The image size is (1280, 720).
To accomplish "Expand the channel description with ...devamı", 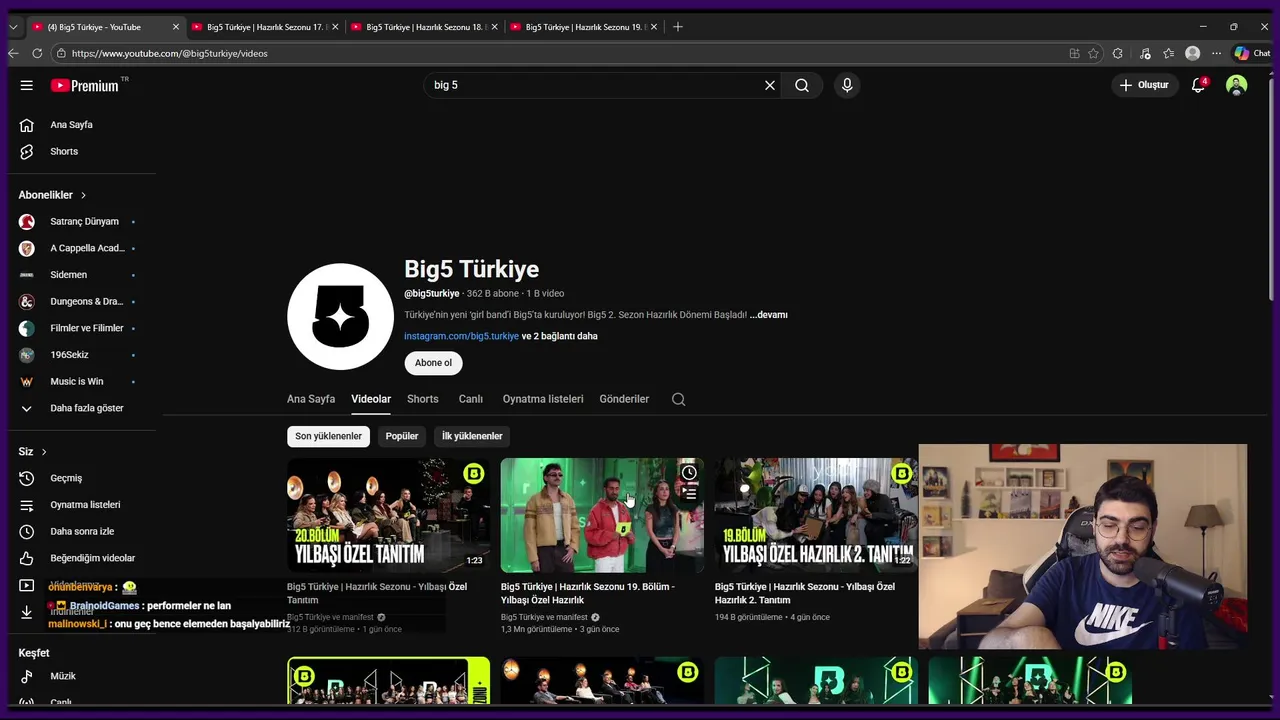I will (769, 315).
